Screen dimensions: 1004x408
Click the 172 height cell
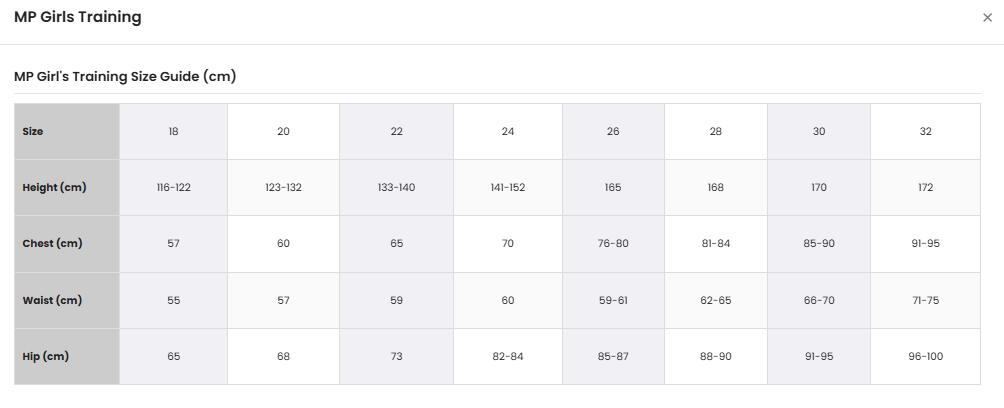[925, 188]
